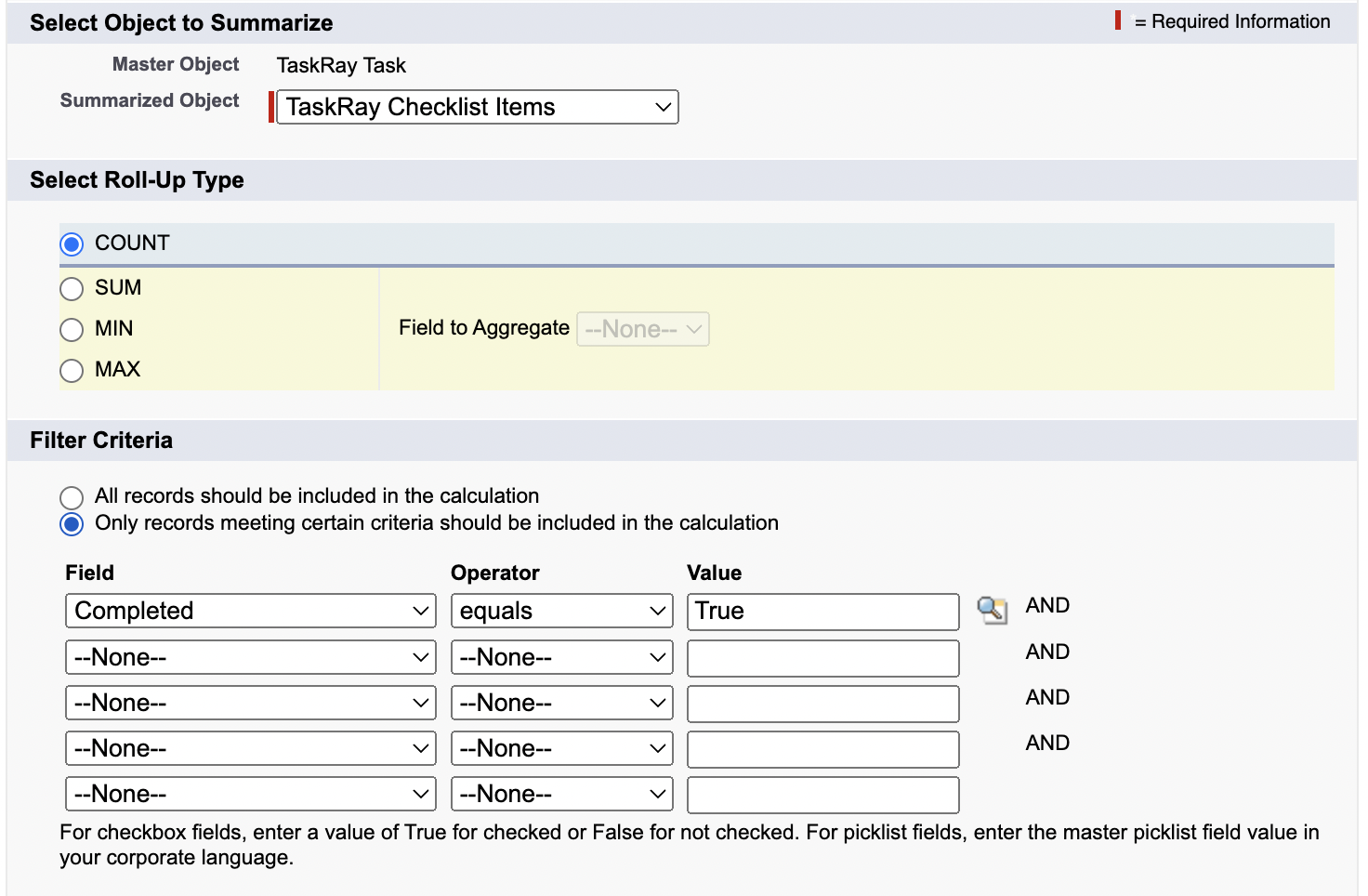The image size is (1368, 896).
Task: Click the last filter row Value field
Action: click(x=823, y=795)
